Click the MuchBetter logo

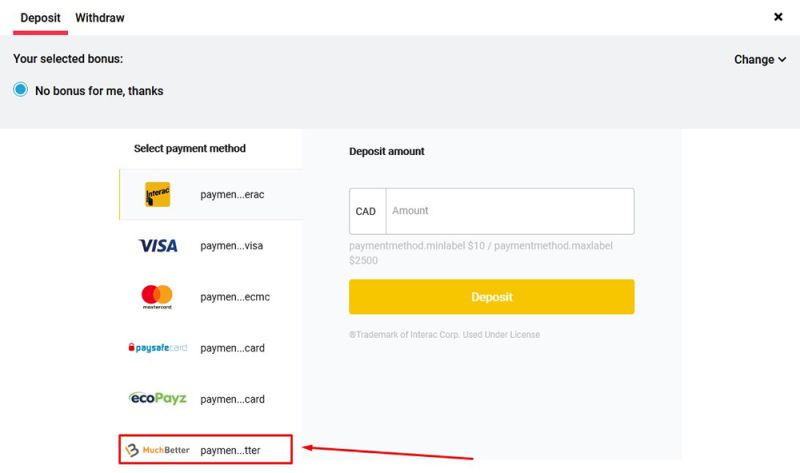click(157, 450)
